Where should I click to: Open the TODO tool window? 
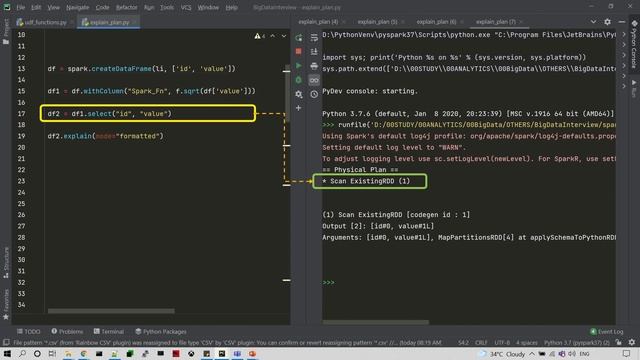(x=29, y=331)
